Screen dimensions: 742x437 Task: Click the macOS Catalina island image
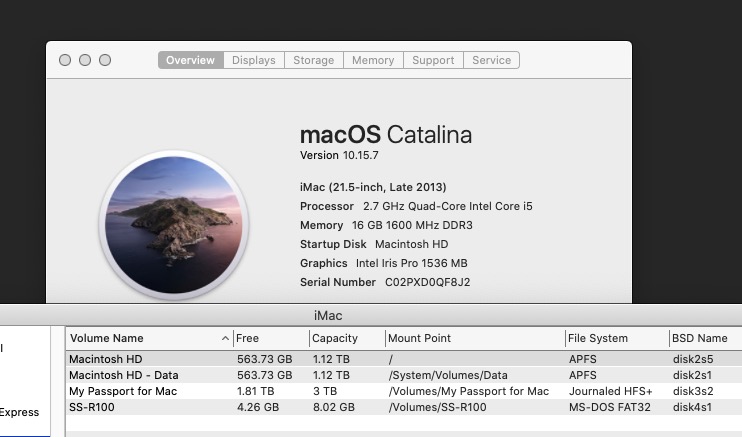[174, 225]
